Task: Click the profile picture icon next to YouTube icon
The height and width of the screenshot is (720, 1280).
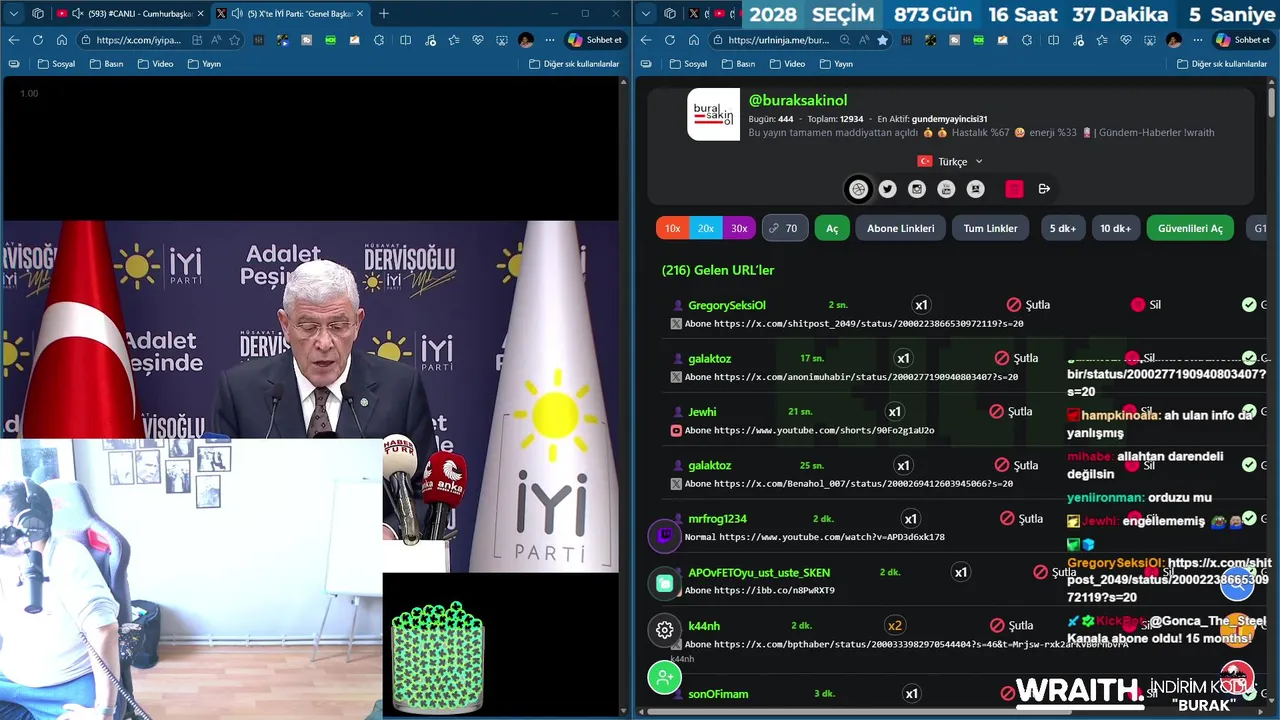Action: click(975, 189)
